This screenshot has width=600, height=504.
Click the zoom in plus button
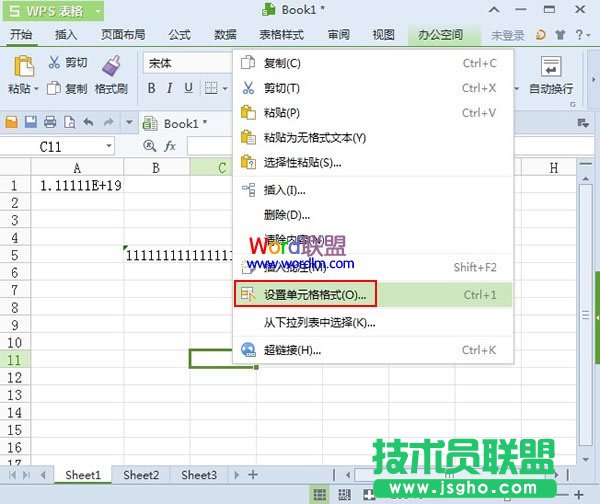click(x=579, y=495)
